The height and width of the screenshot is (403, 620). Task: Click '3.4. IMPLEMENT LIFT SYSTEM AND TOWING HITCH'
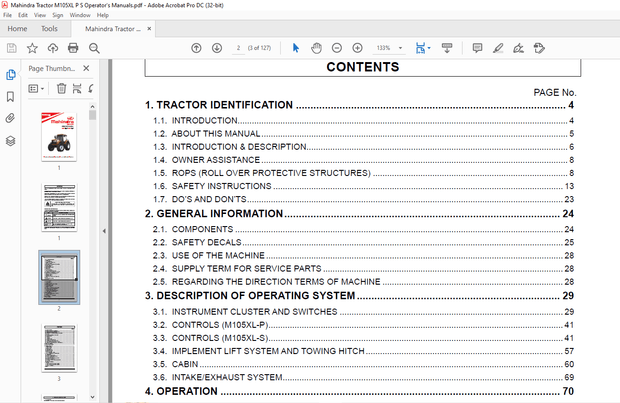(x=259, y=351)
